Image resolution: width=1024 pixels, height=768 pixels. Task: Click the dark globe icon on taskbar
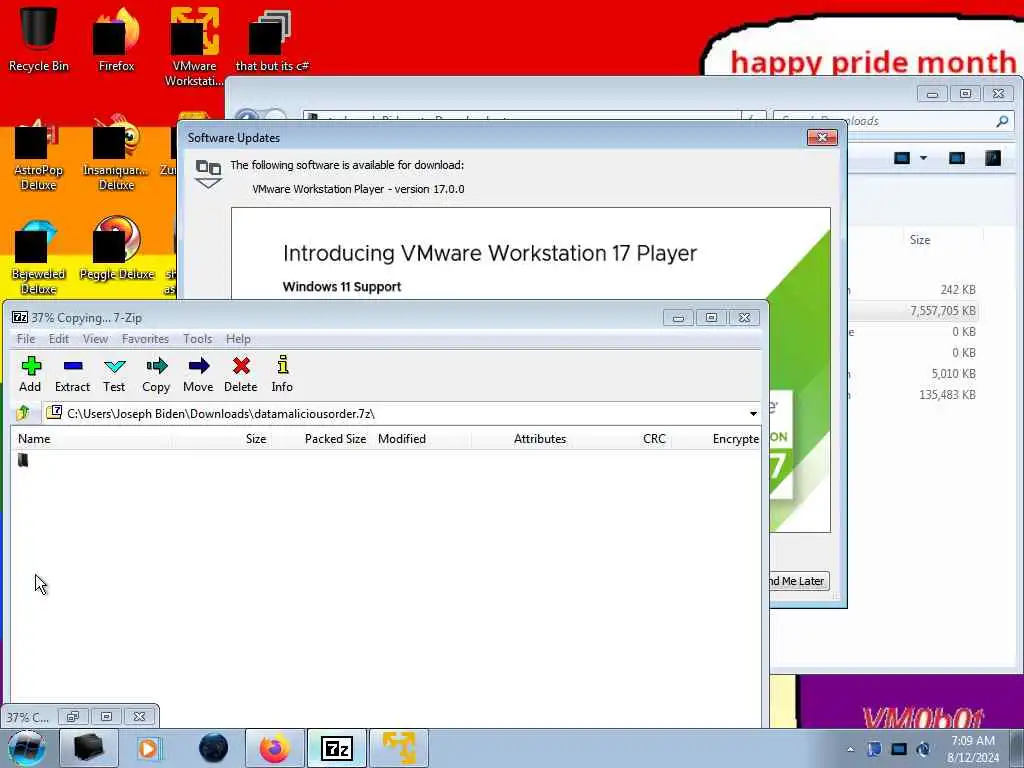(x=214, y=748)
